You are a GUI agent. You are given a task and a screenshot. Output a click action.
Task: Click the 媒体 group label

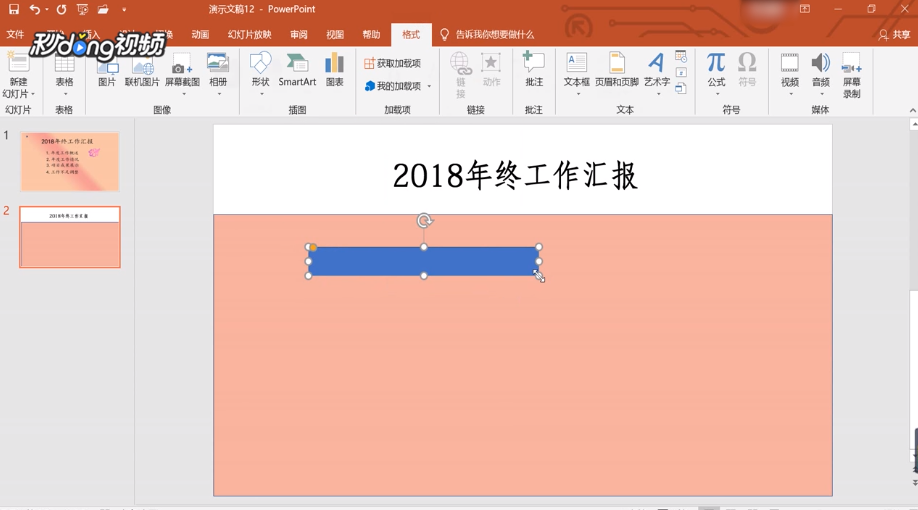tap(820, 109)
